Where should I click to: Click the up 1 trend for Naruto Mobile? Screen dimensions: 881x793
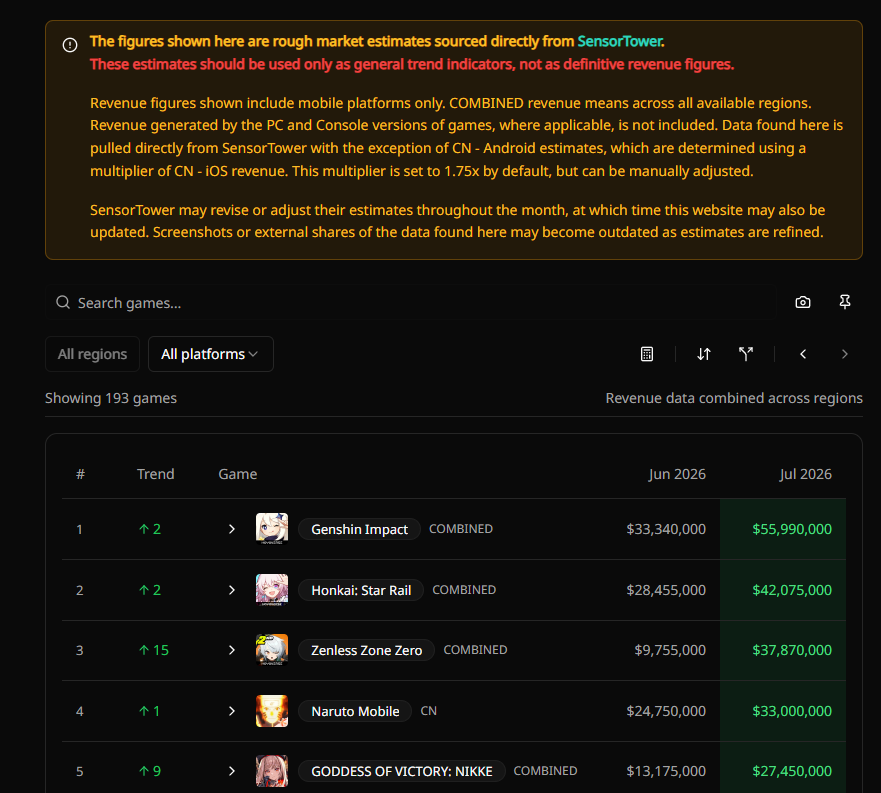[x=149, y=711]
